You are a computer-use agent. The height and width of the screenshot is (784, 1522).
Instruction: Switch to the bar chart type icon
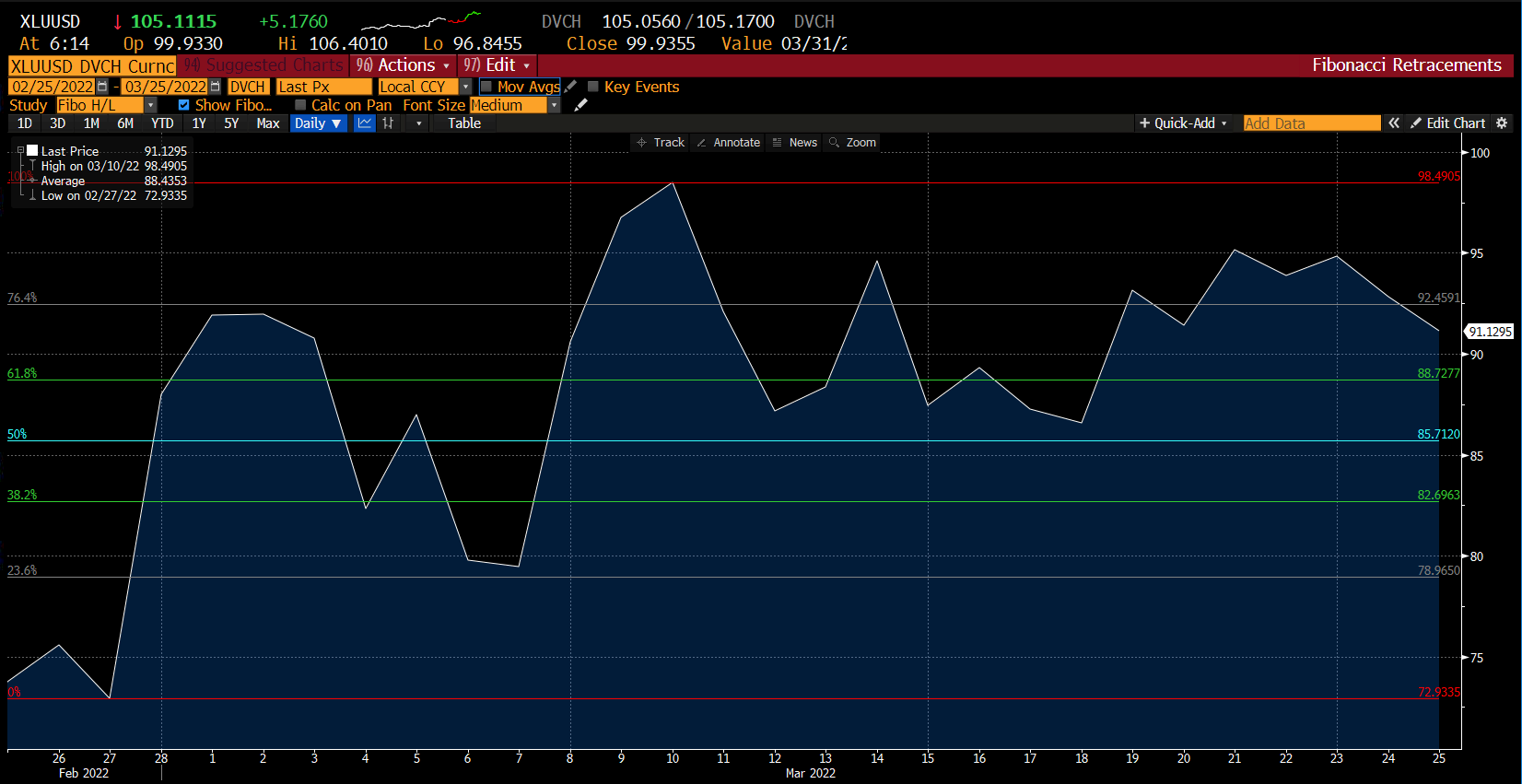[389, 123]
